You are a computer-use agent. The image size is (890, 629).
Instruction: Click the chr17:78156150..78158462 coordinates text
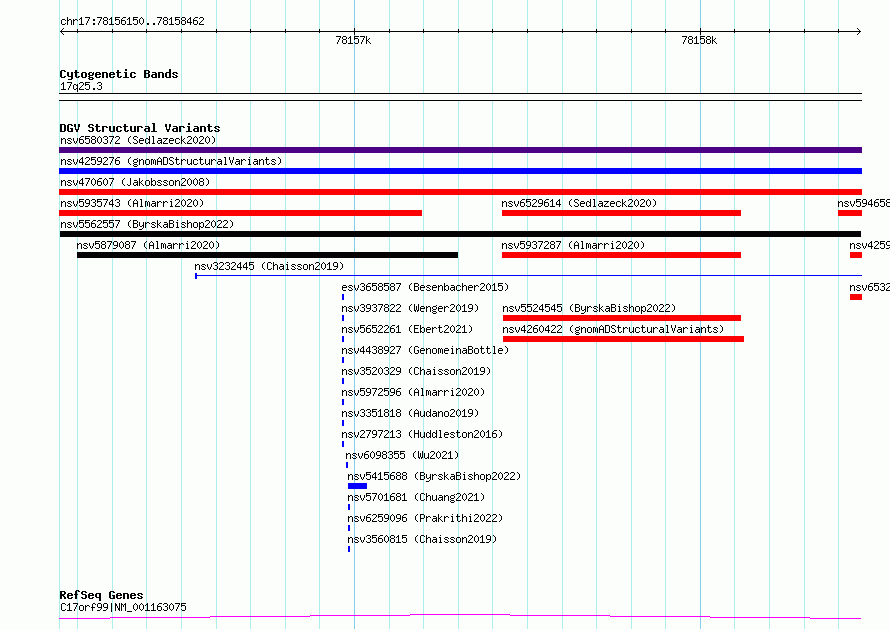[132, 22]
